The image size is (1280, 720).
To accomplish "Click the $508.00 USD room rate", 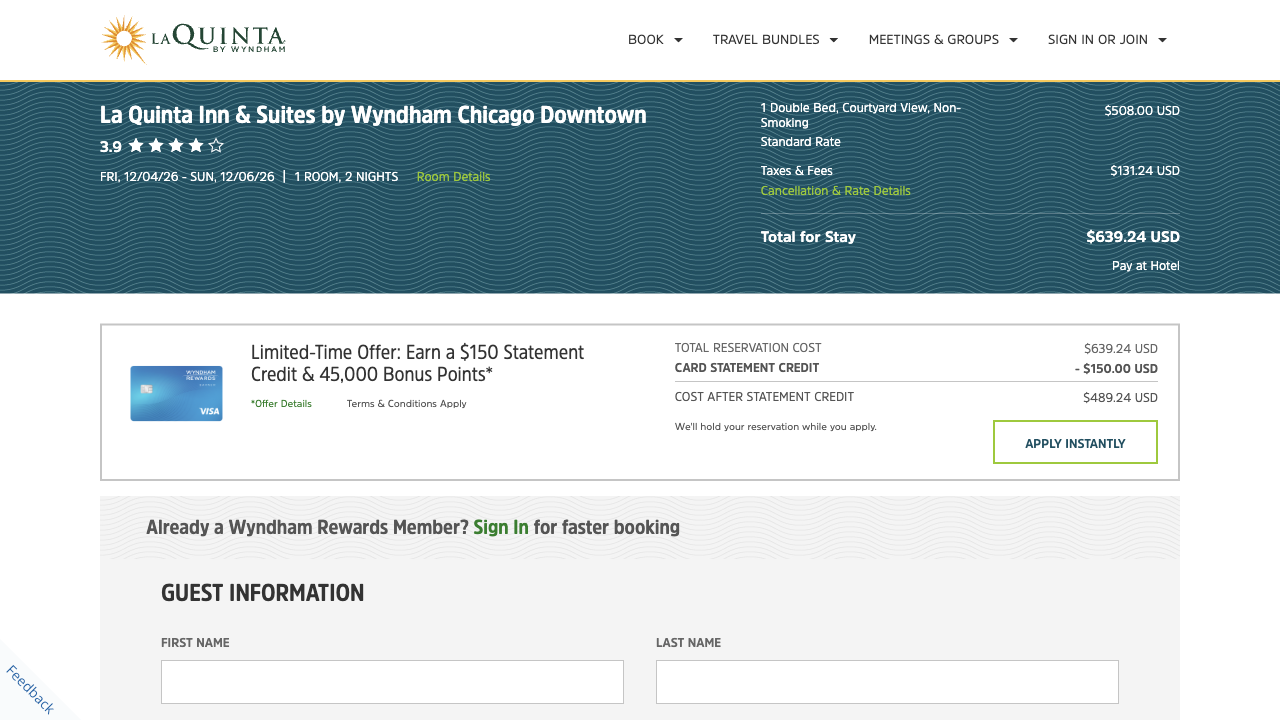I will (x=1142, y=111).
